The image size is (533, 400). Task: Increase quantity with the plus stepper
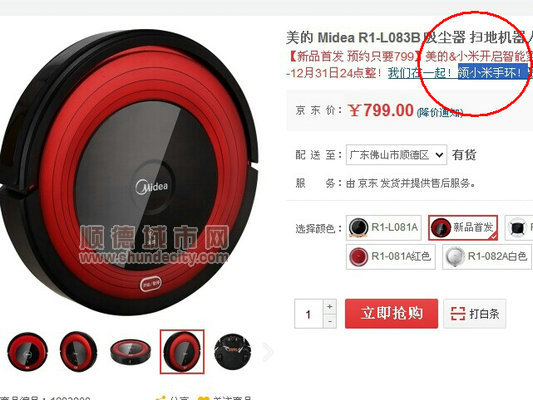[x=329, y=307]
